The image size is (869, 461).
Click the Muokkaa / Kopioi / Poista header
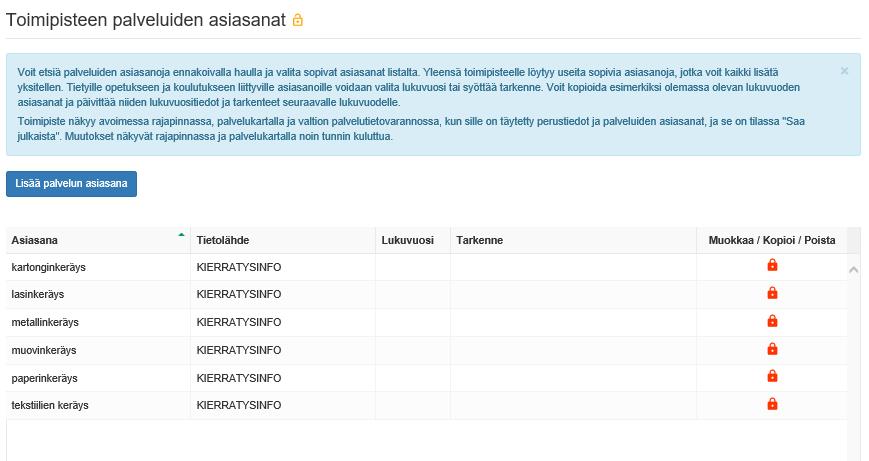pos(771,240)
